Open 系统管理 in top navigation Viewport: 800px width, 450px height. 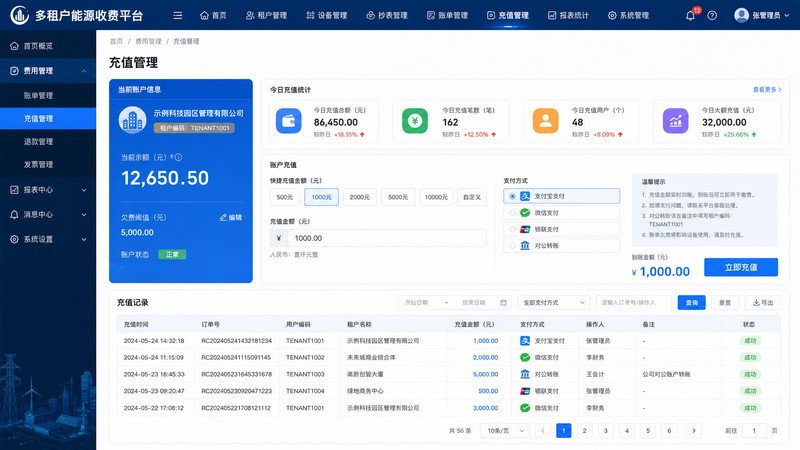628,15
